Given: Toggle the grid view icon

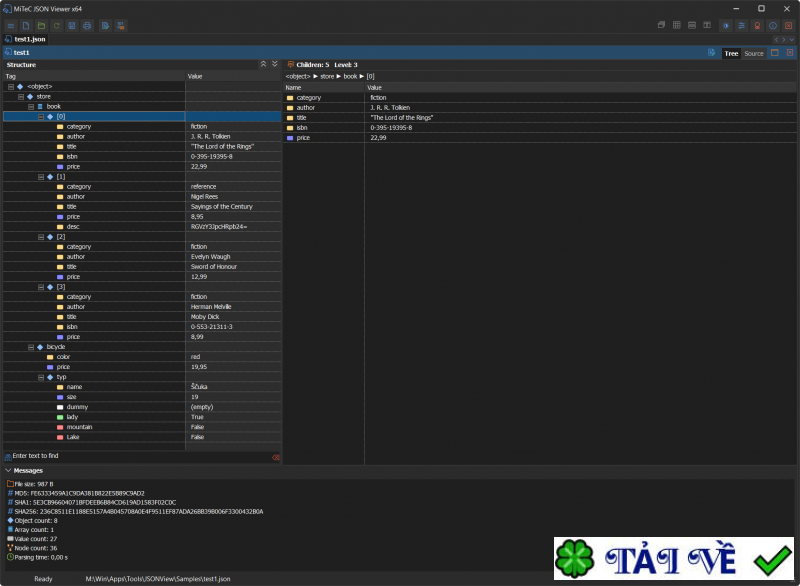Looking at the screenshot, I should (676, 25).
